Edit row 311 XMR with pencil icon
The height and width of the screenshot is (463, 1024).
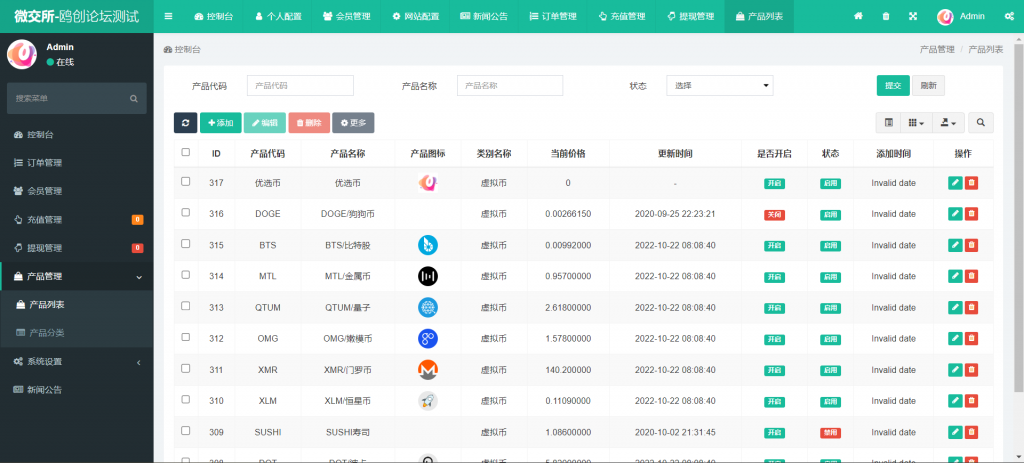(955, 370)
